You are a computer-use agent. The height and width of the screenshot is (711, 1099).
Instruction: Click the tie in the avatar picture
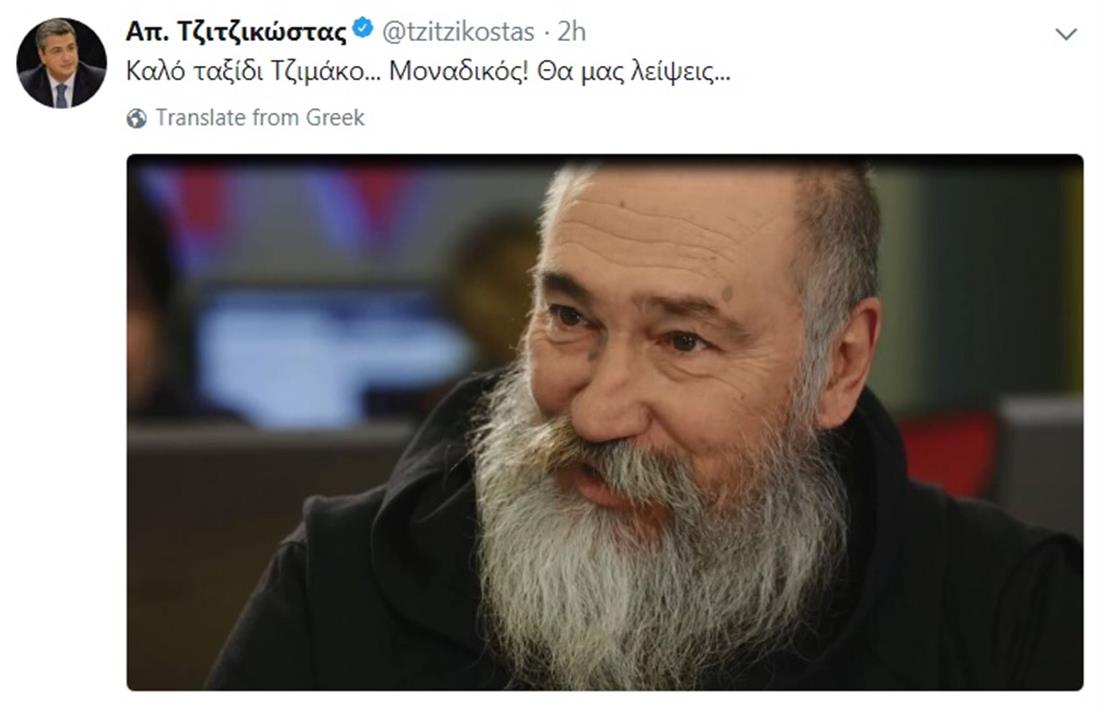tap(61, 95)
